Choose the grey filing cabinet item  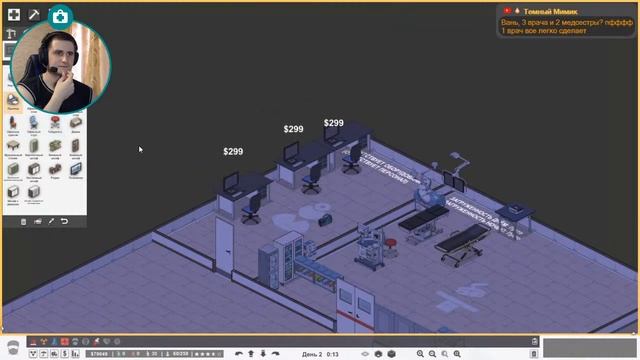[x=13, y=171]
